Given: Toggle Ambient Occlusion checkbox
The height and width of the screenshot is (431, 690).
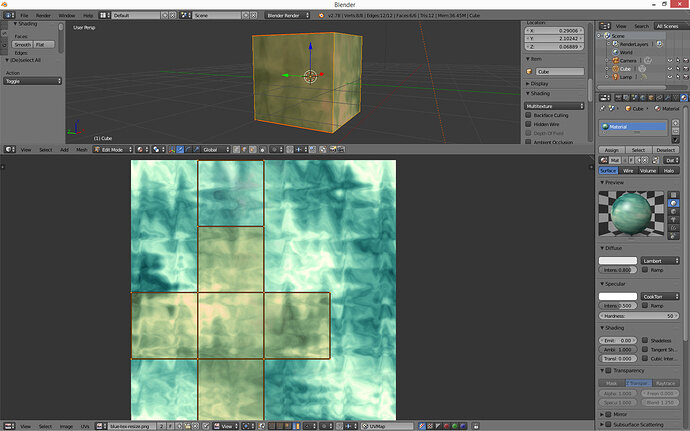Looking at the screenshot, I should point(528,142).
